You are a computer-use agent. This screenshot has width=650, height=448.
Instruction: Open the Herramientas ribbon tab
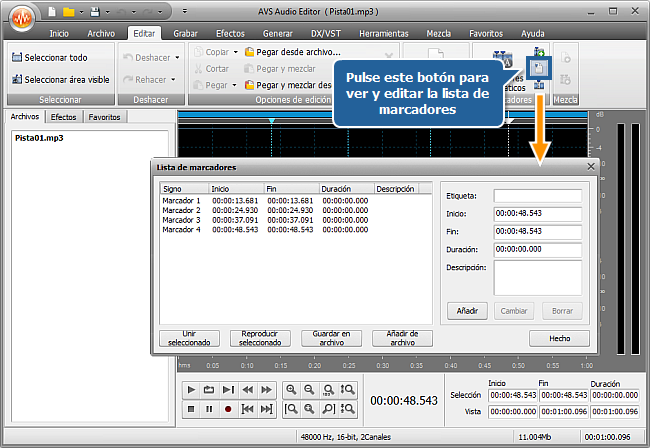pyautogui.click(x=384, y=34)
